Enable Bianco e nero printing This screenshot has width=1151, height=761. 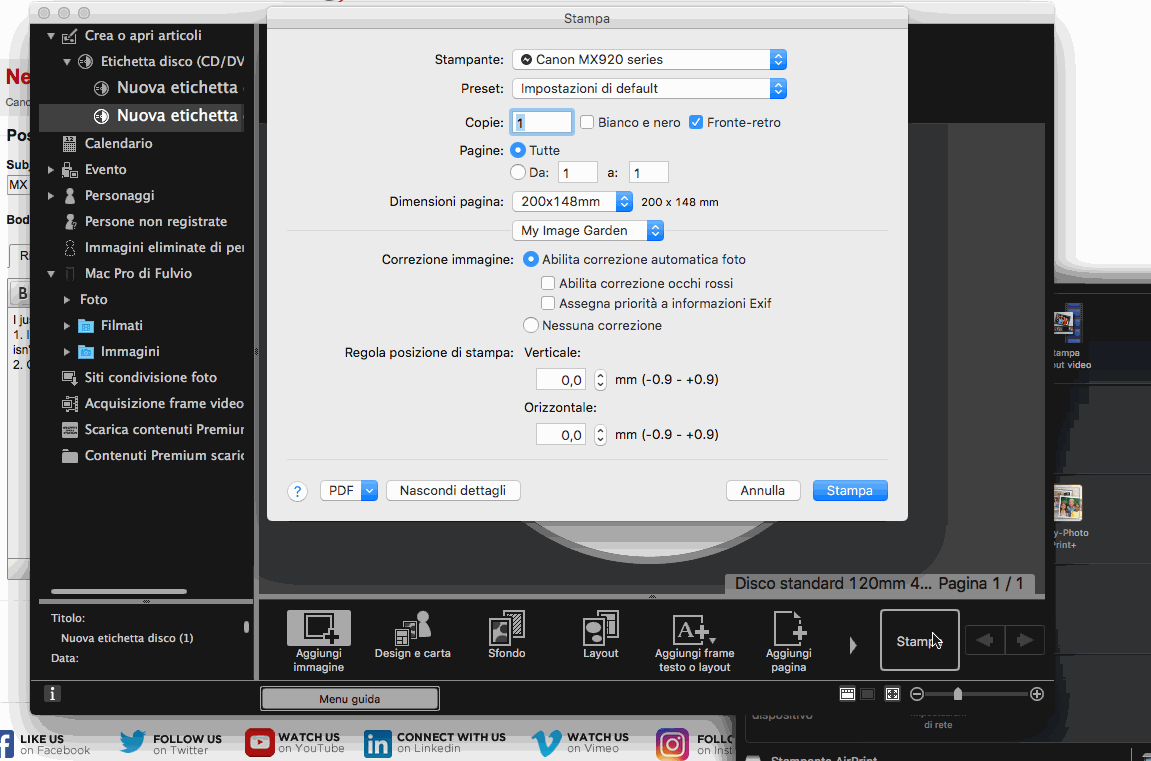pyautogui.click(x=587, y=121)
